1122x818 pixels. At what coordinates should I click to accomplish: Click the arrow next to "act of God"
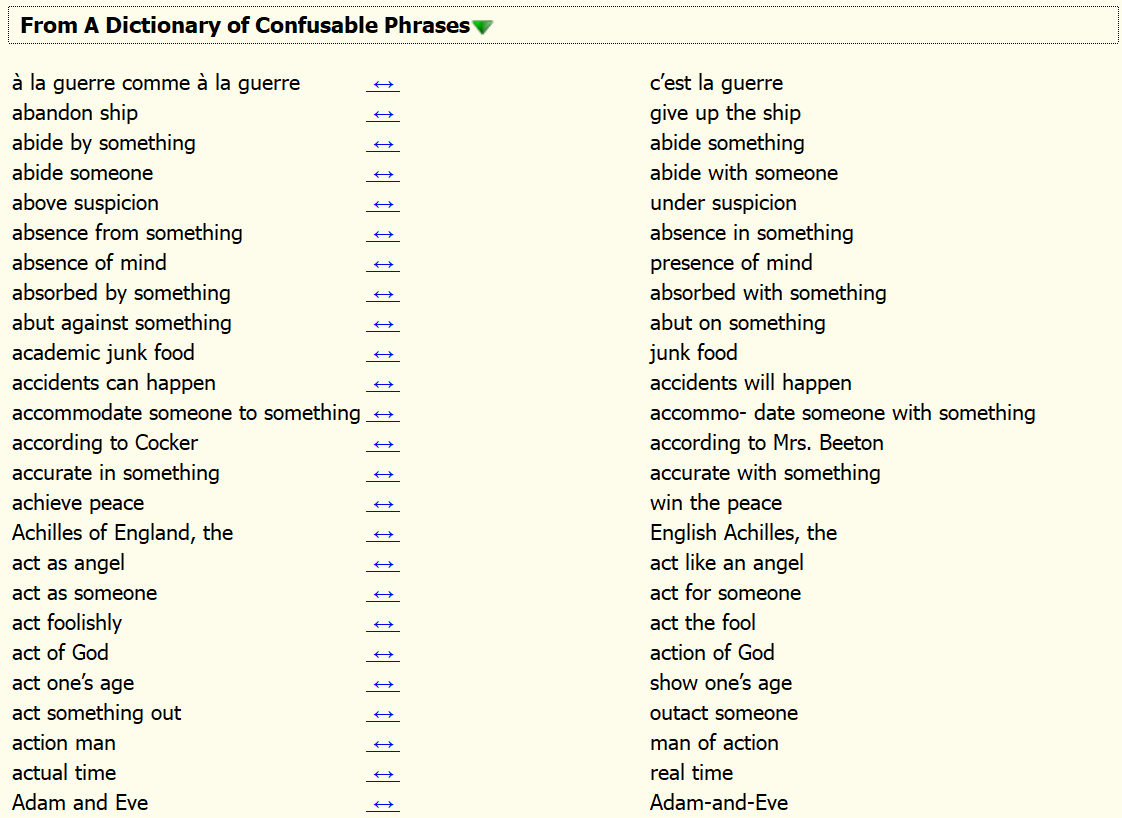tap(383, 654)
